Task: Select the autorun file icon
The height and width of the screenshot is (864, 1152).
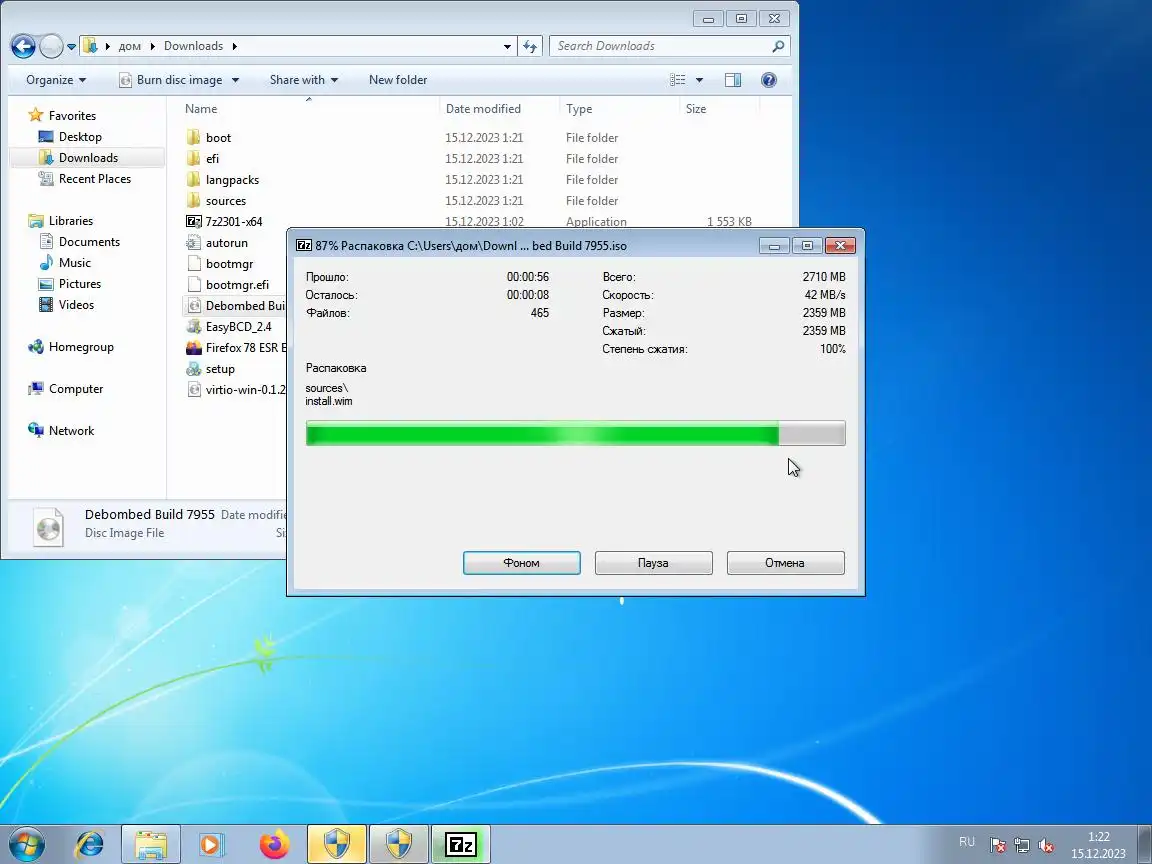Action: tap(194, 242)
